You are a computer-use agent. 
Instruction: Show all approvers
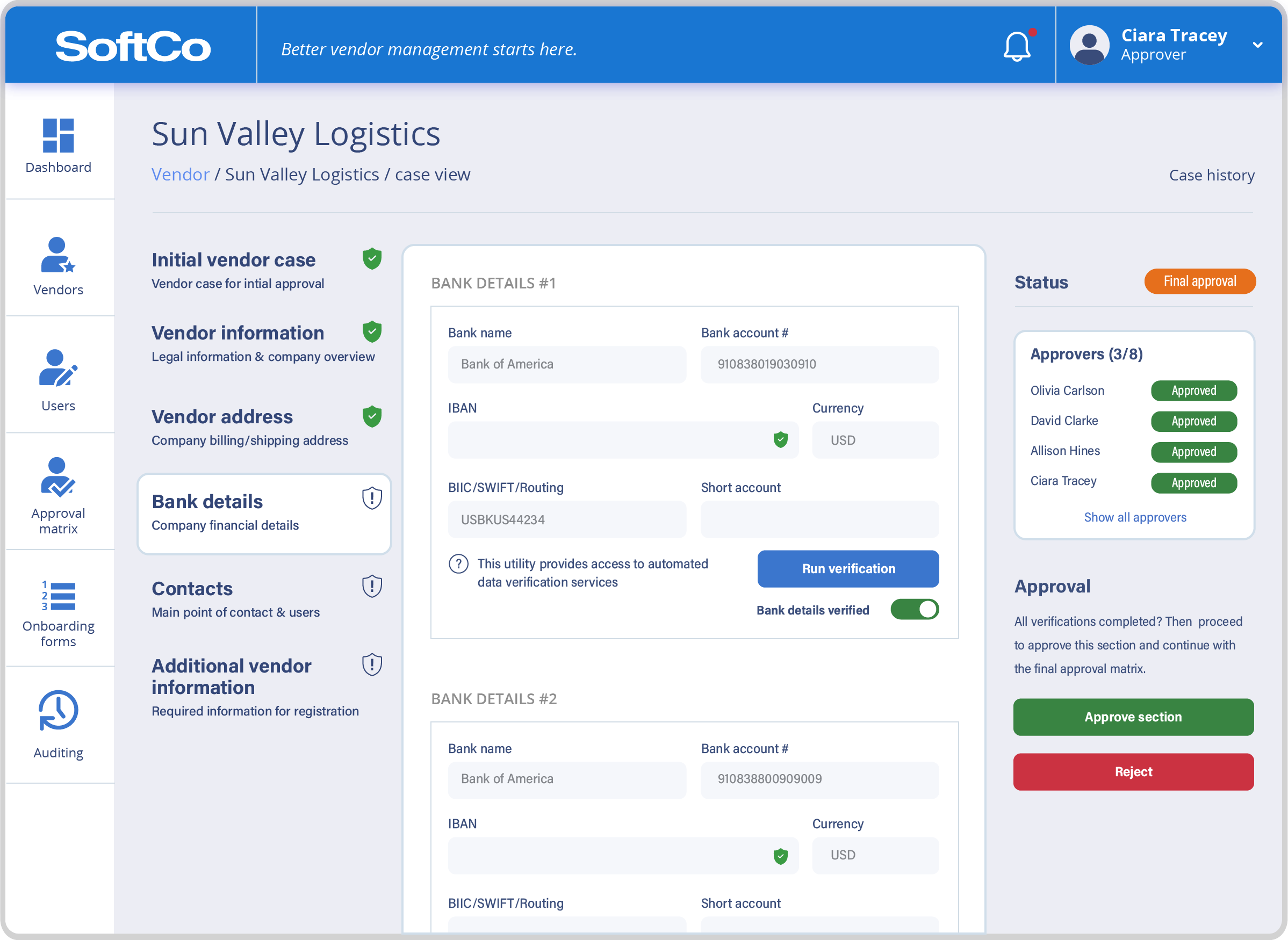pyautogui.click(x=1134, y=517)
